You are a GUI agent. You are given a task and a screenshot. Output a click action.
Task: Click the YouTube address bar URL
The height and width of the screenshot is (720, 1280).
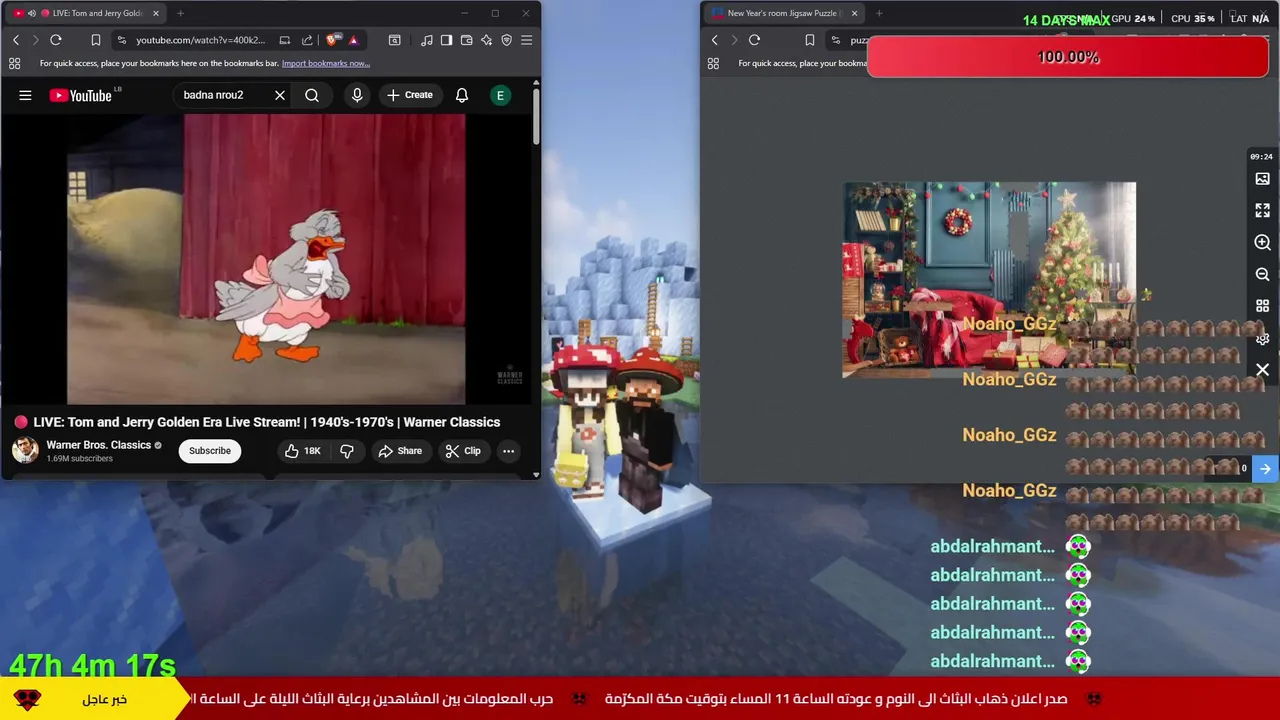tap(201, 40)
